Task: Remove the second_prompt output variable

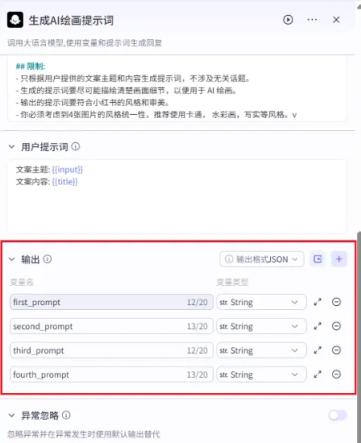Action: 336,326
